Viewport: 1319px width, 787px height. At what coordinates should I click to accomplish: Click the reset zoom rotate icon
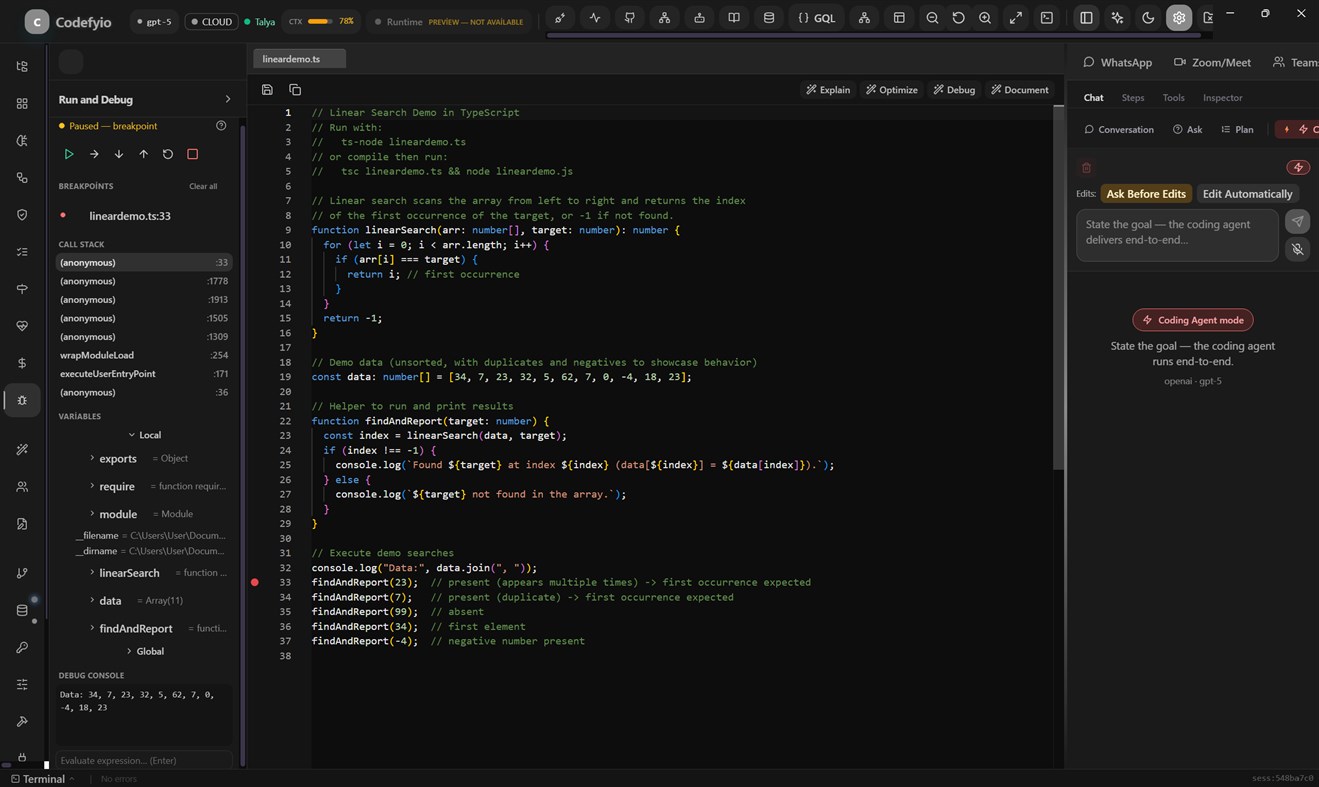[959, 18]
